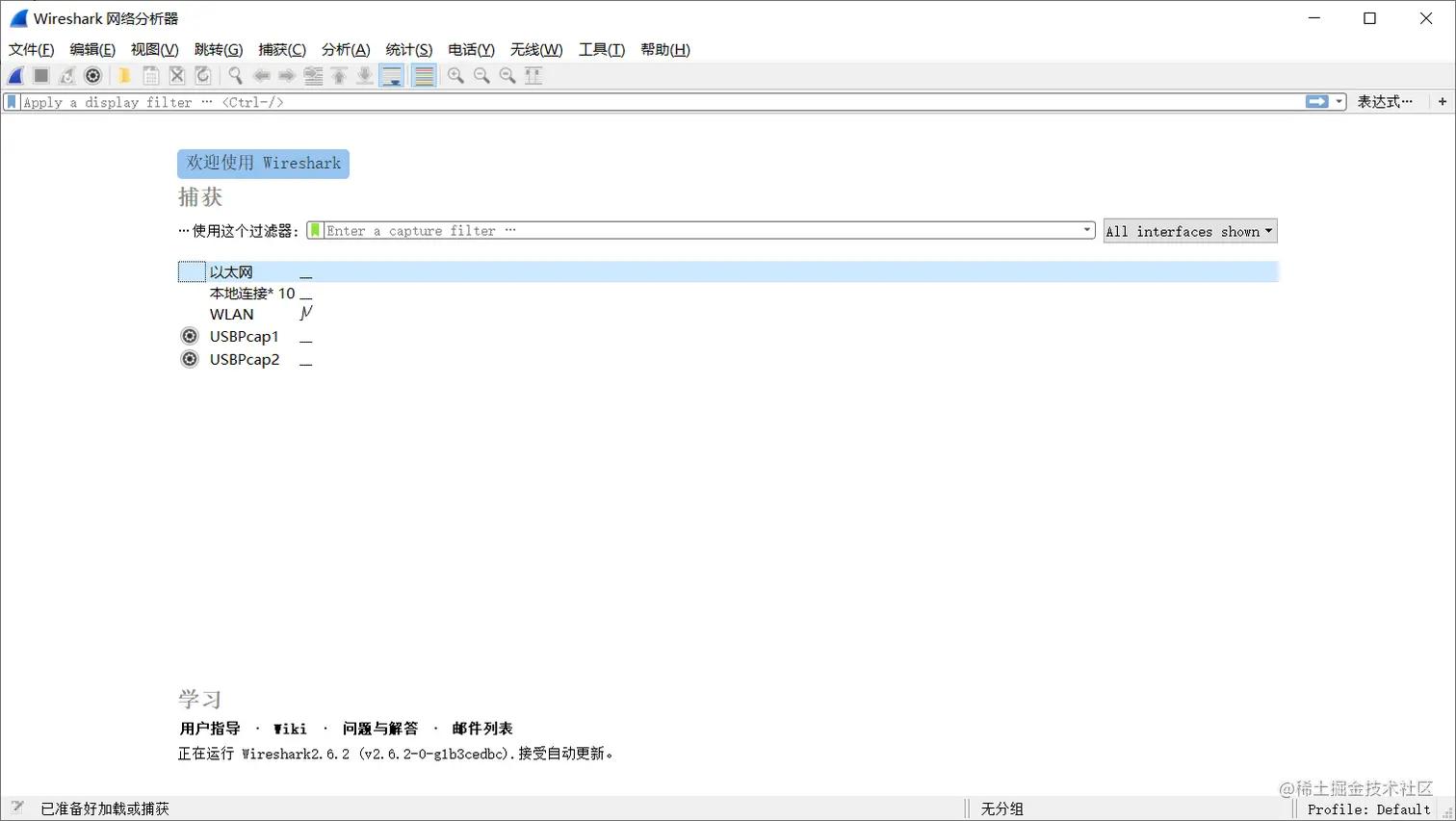Viewport: 1456px width, 821px height.
Task: Toggle packet list colorization icon
Action: pyautogui.click(x=424, y=76)
